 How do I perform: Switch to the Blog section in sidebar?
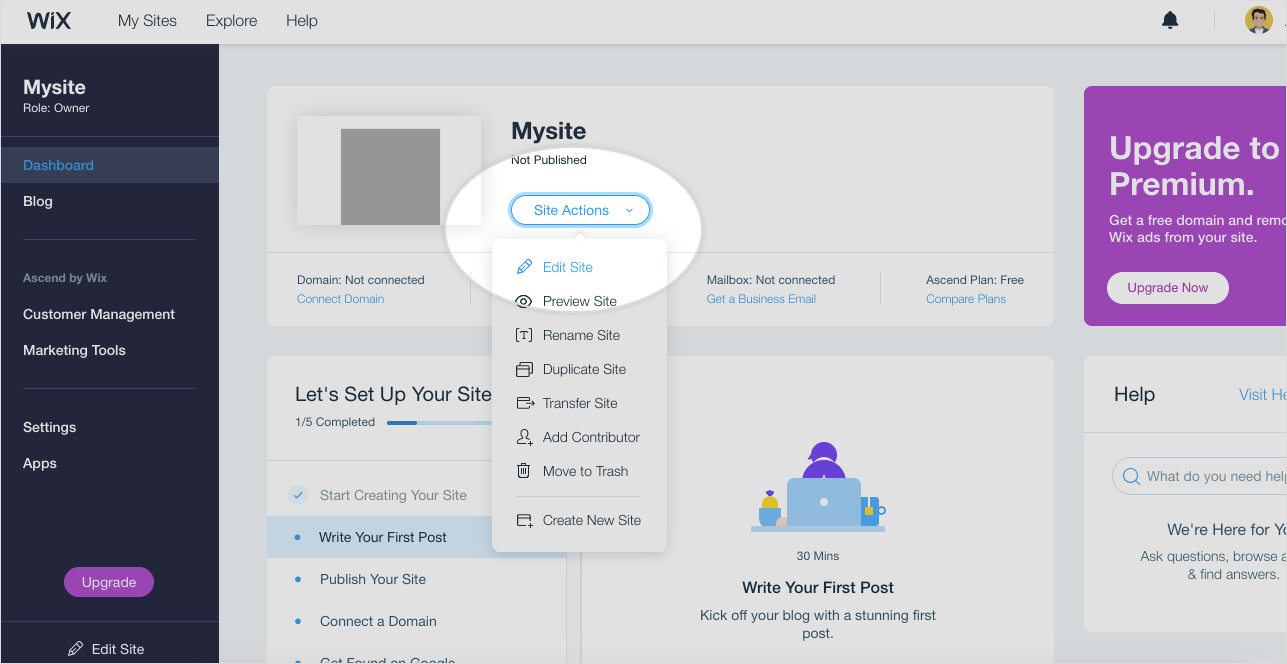[x=37, y=201]
